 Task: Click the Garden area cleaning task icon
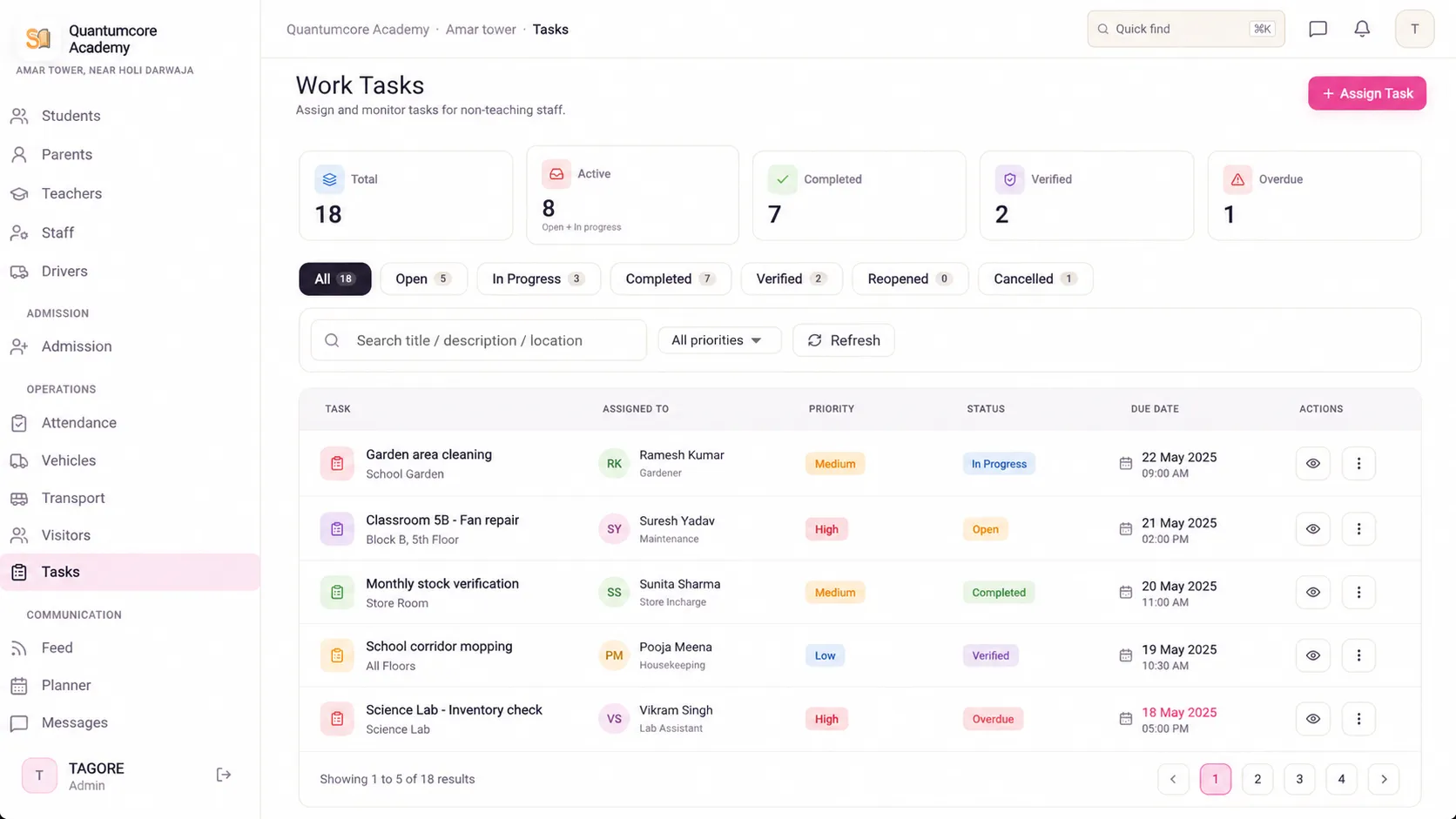click(337, 464)
